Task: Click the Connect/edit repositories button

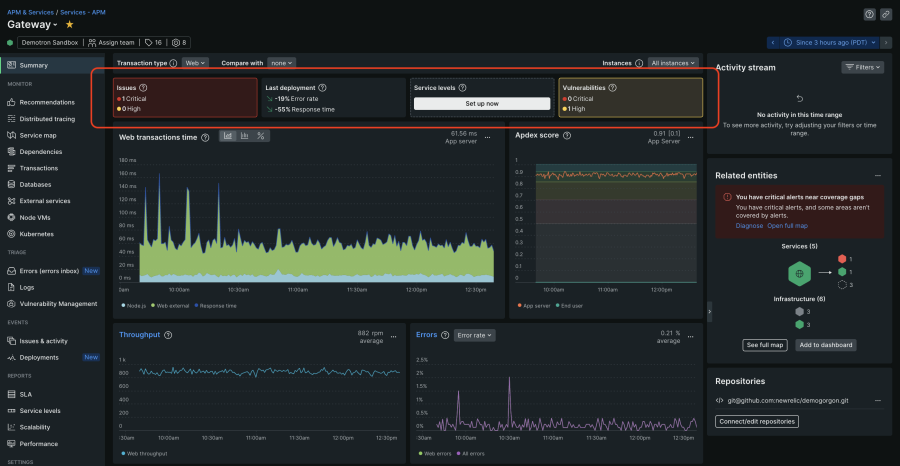Action: tap(757, 421)
